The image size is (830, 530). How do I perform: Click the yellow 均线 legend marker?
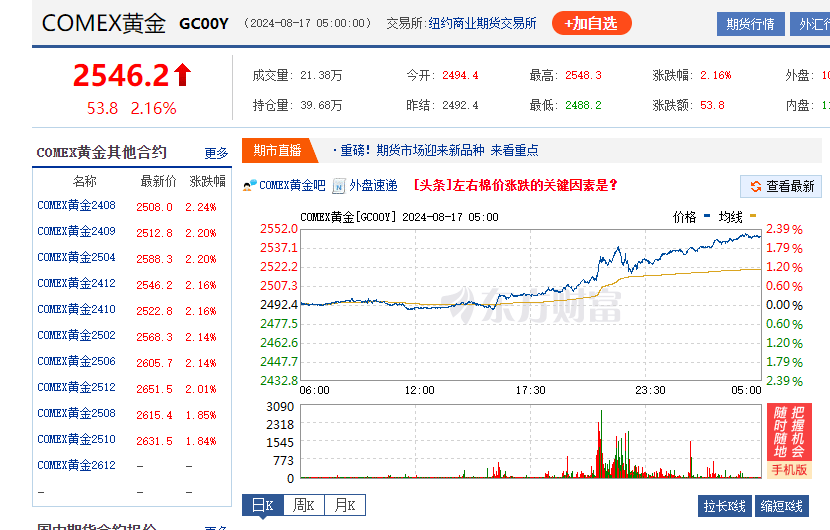[x=753, y=216]
